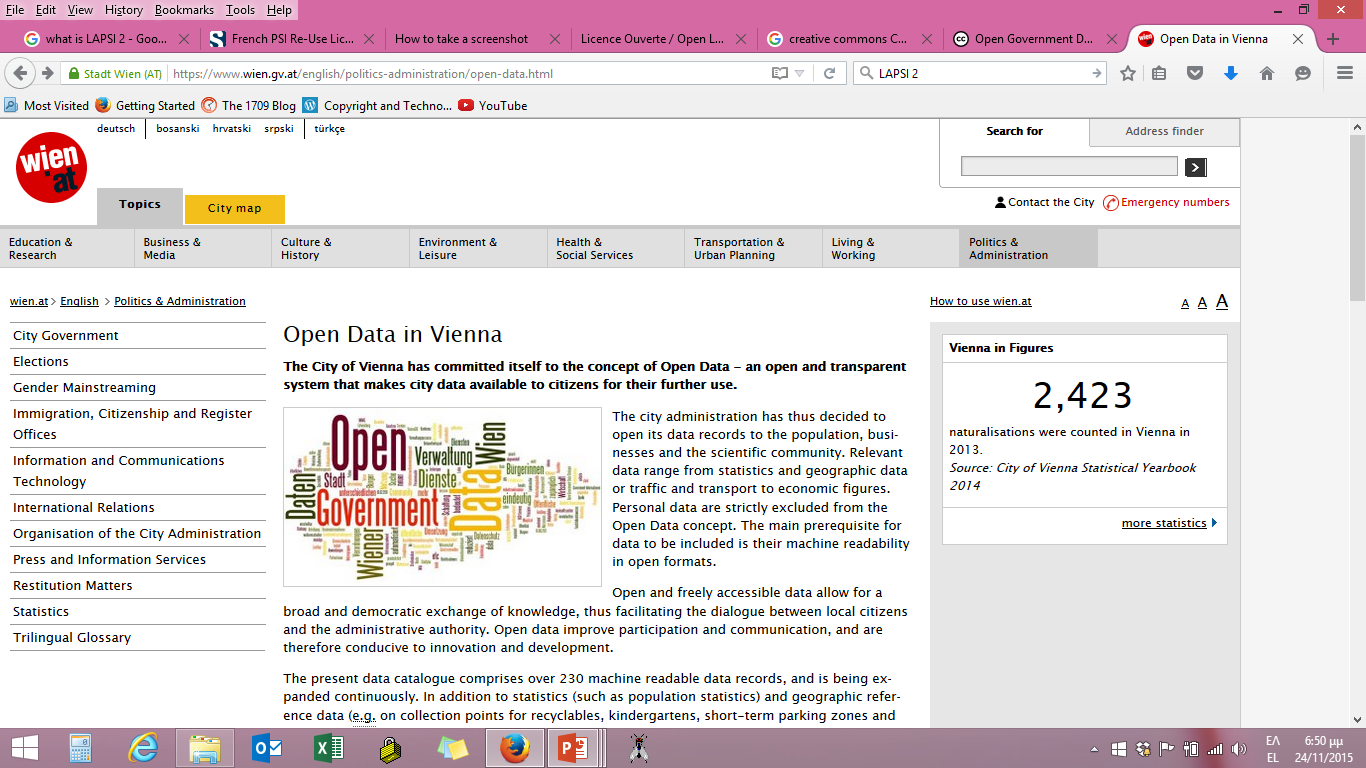This screenshot has height=768, width=1366.
Task: Click the forward navigation arrow
Action: (x=47, y=73)
